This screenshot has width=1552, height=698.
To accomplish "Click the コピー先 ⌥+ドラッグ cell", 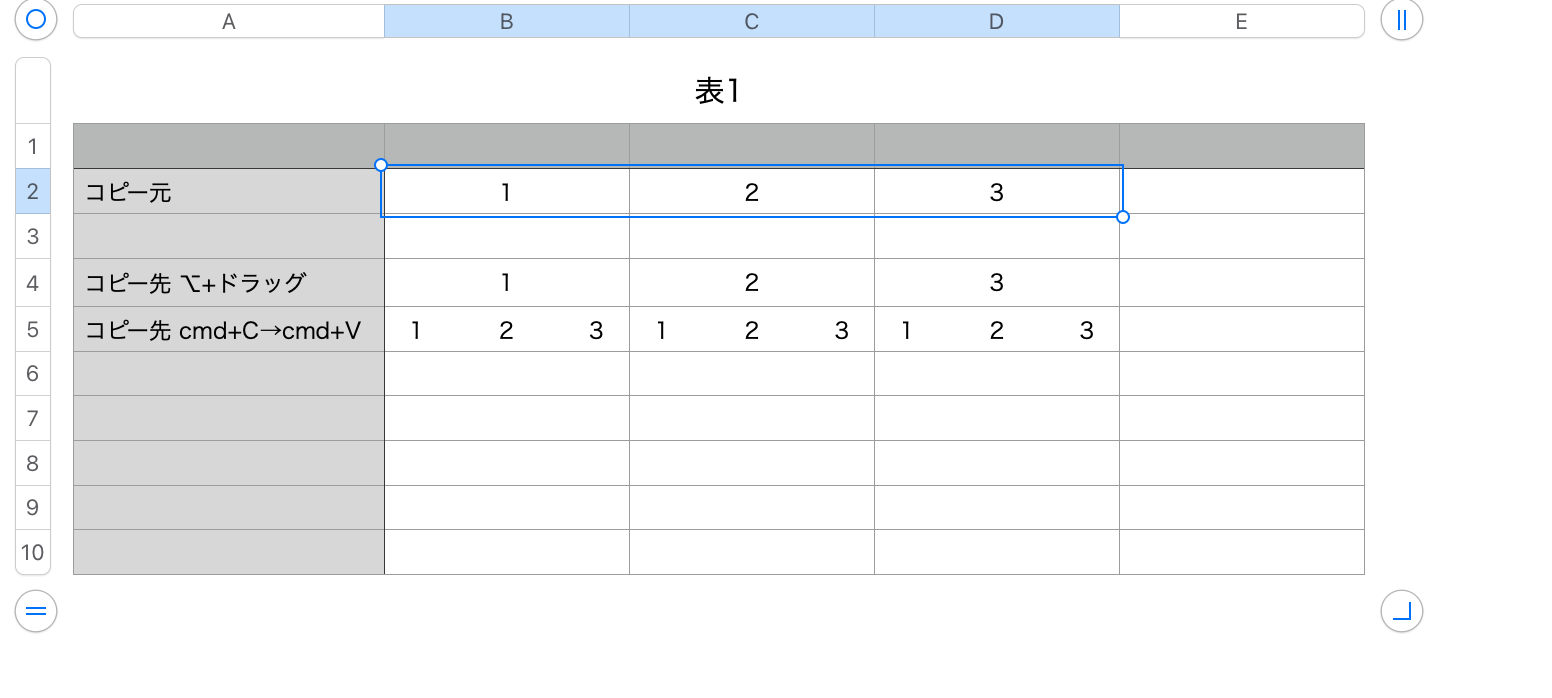I will coord(229,283).
